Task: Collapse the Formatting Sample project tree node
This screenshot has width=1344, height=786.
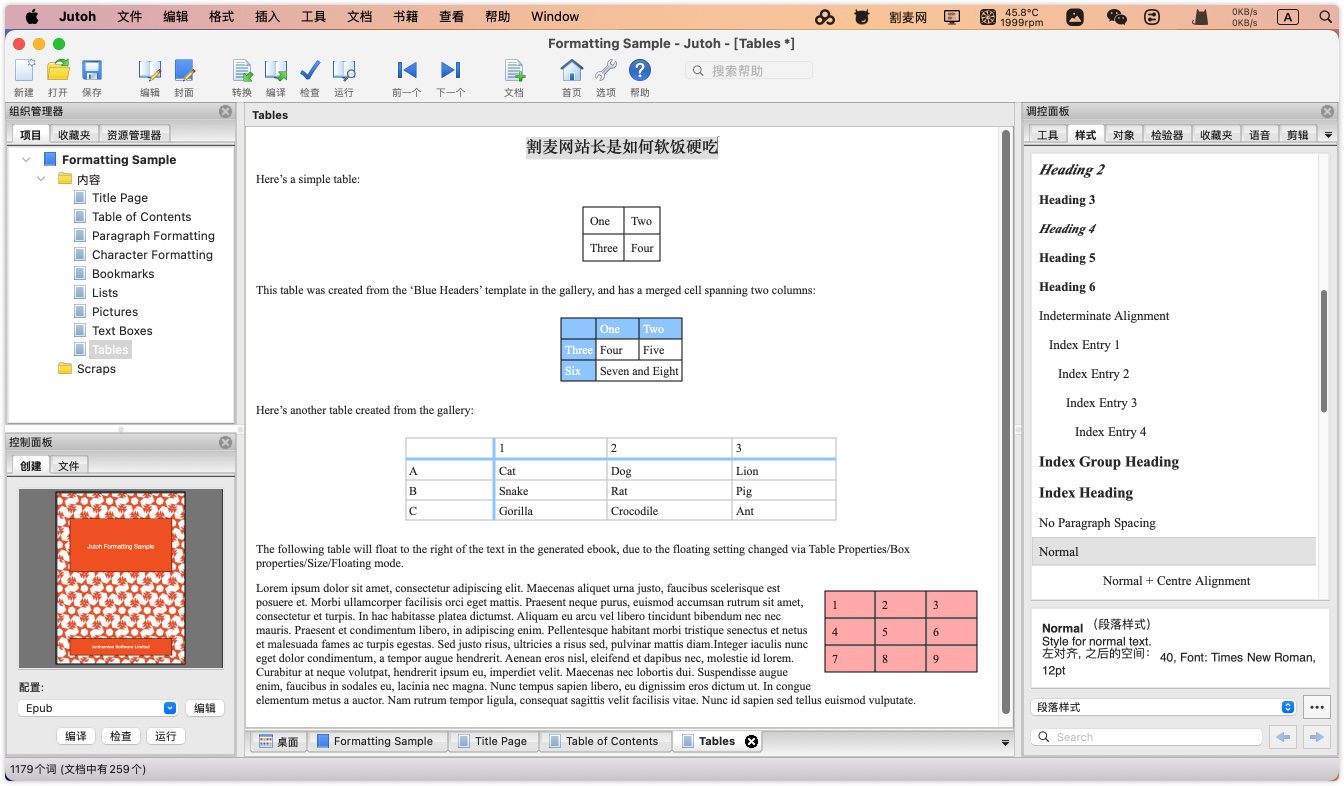Action: 25,160
